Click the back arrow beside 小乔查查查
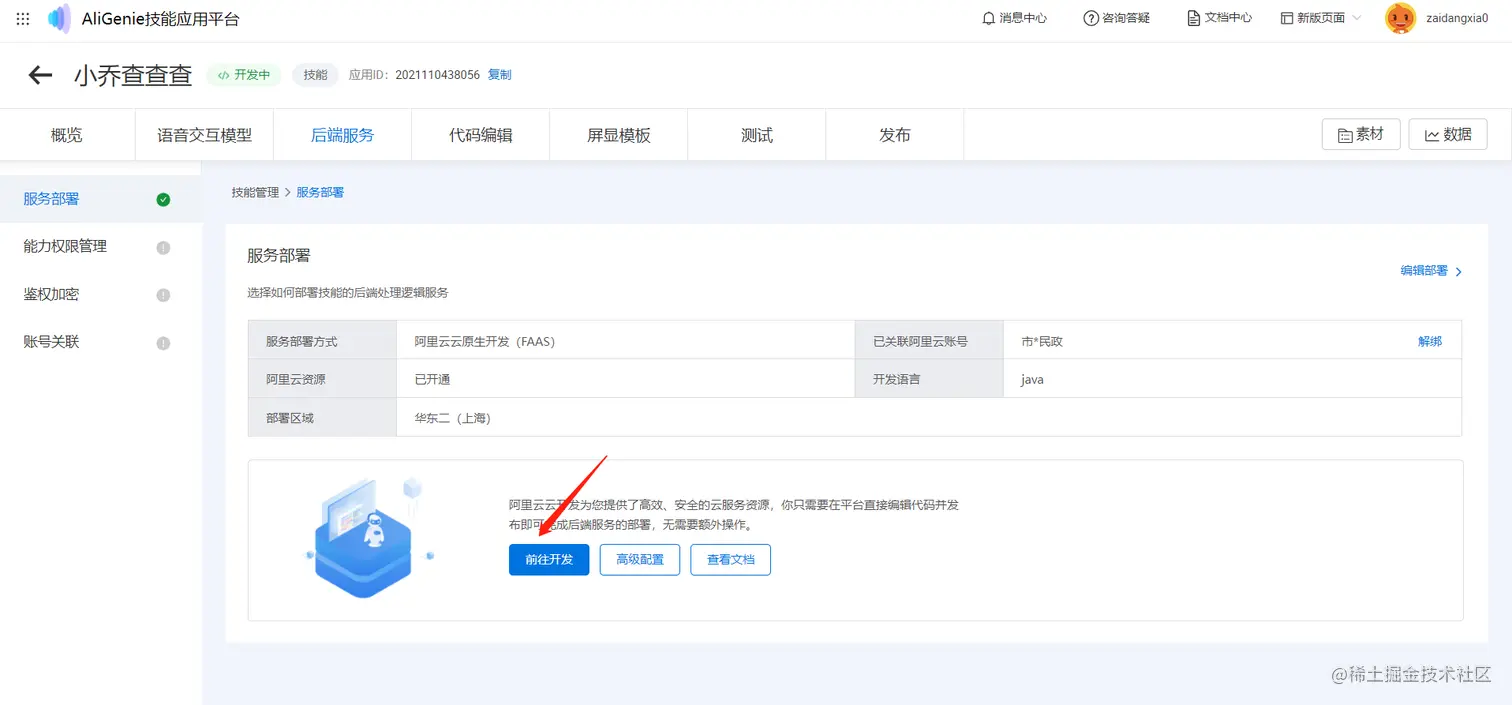 coord(40,75)
